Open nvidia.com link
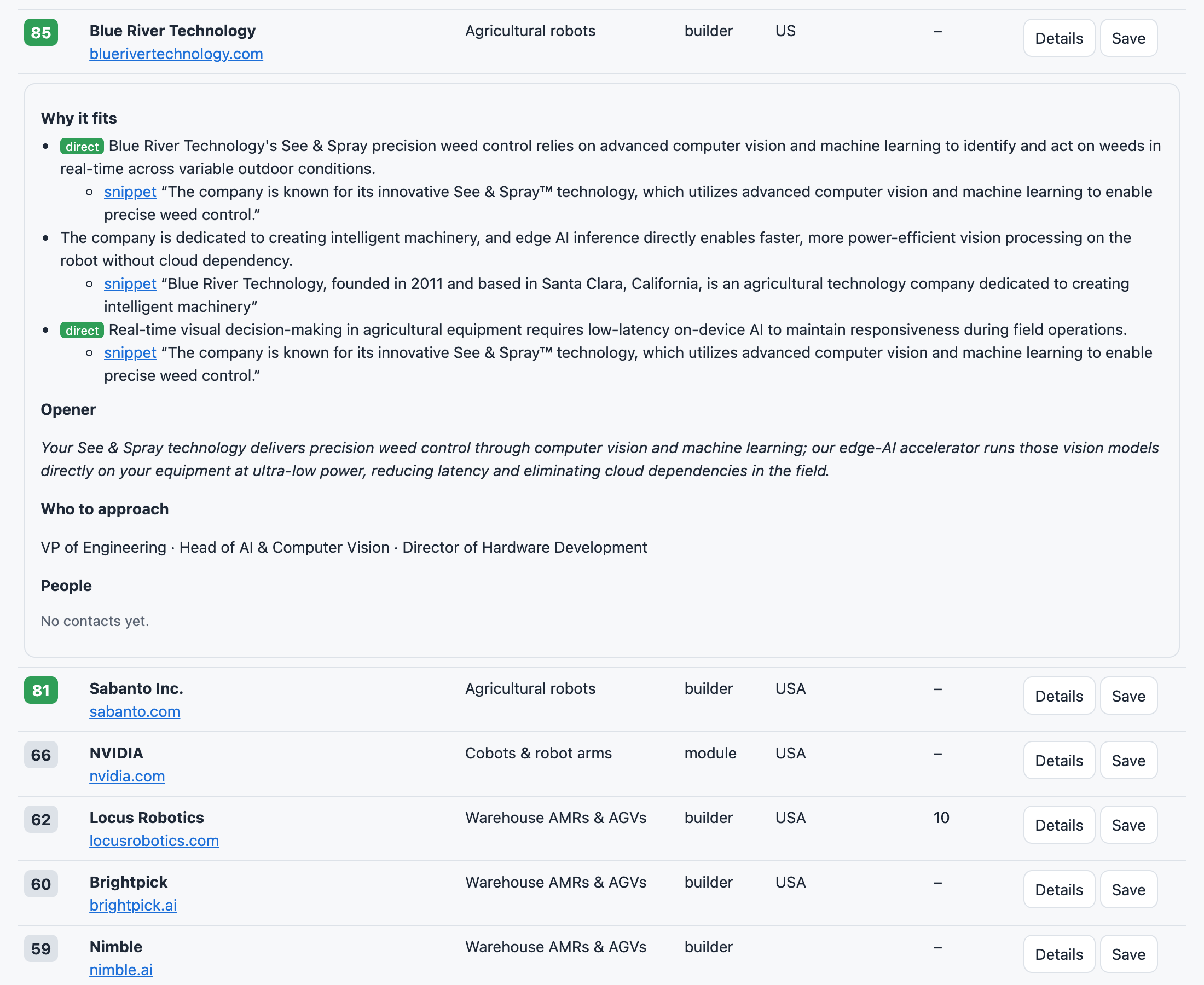Screen dimensions: 1204x985 (127, 776)
